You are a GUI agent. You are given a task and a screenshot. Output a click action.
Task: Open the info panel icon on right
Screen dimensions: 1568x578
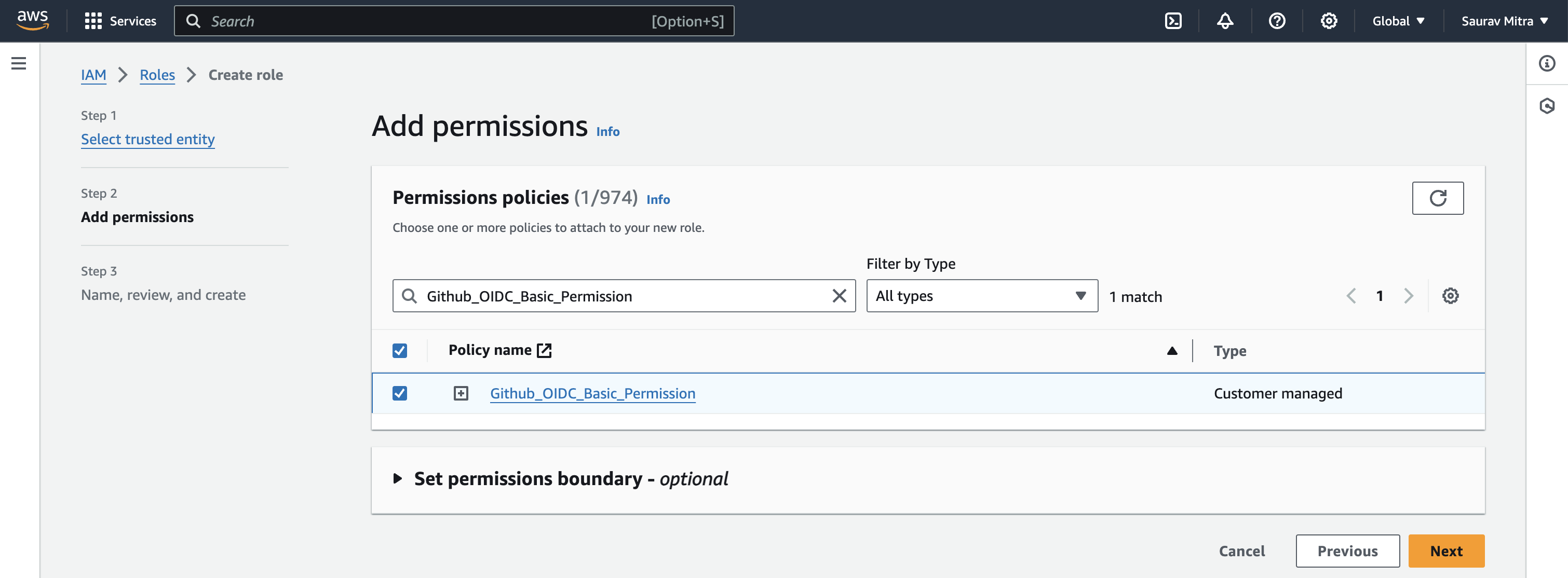tap(1547, 63)
